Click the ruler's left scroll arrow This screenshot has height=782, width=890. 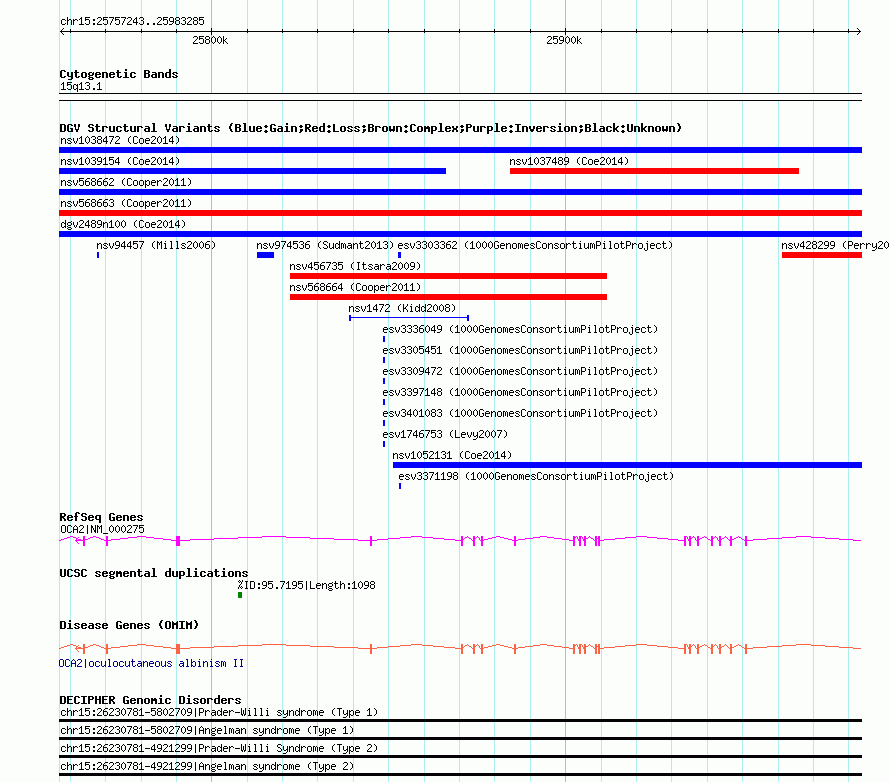[63, 32]
